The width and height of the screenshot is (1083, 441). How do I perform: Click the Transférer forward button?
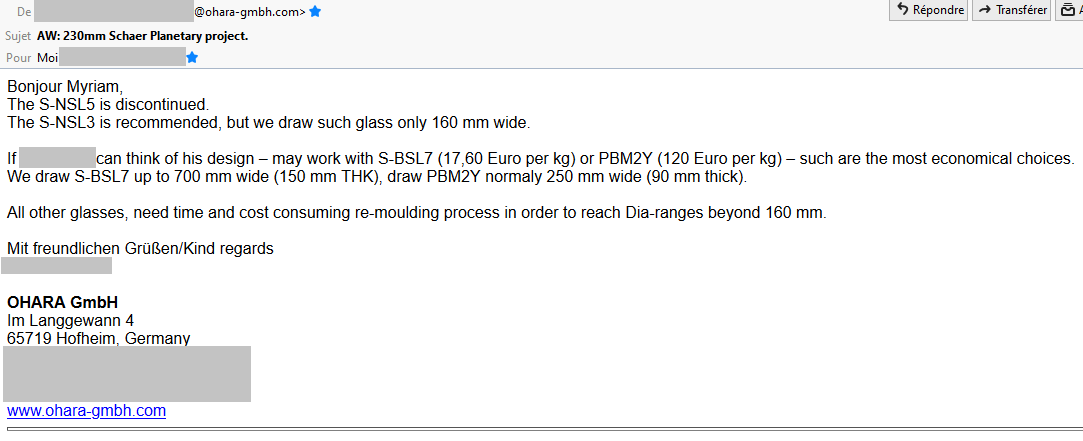click(x=1011, y=10)
